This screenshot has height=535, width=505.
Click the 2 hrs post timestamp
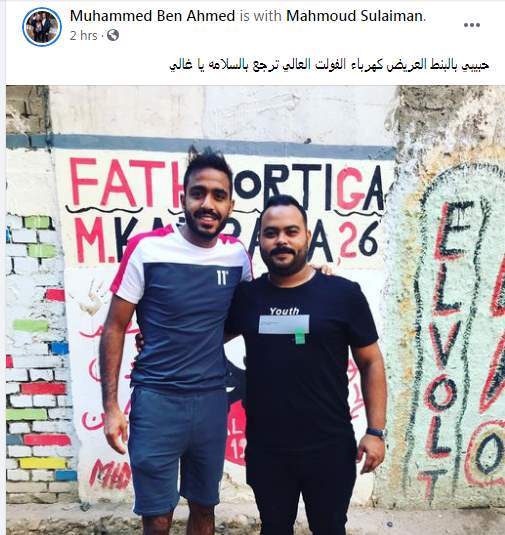tap(84, 35)
